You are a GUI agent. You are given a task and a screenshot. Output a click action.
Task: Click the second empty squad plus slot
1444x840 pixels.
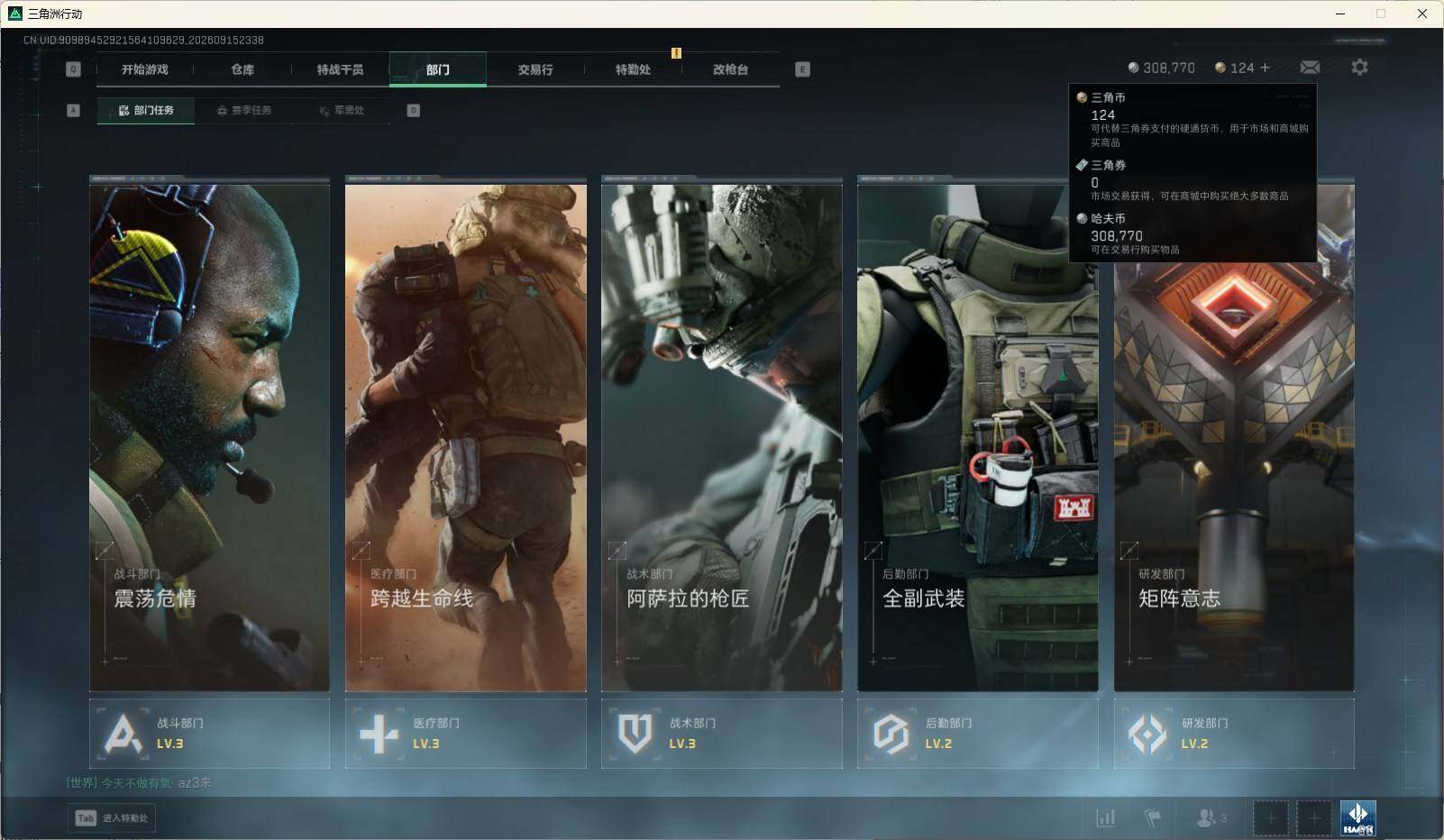click(x=1314, y=817)
